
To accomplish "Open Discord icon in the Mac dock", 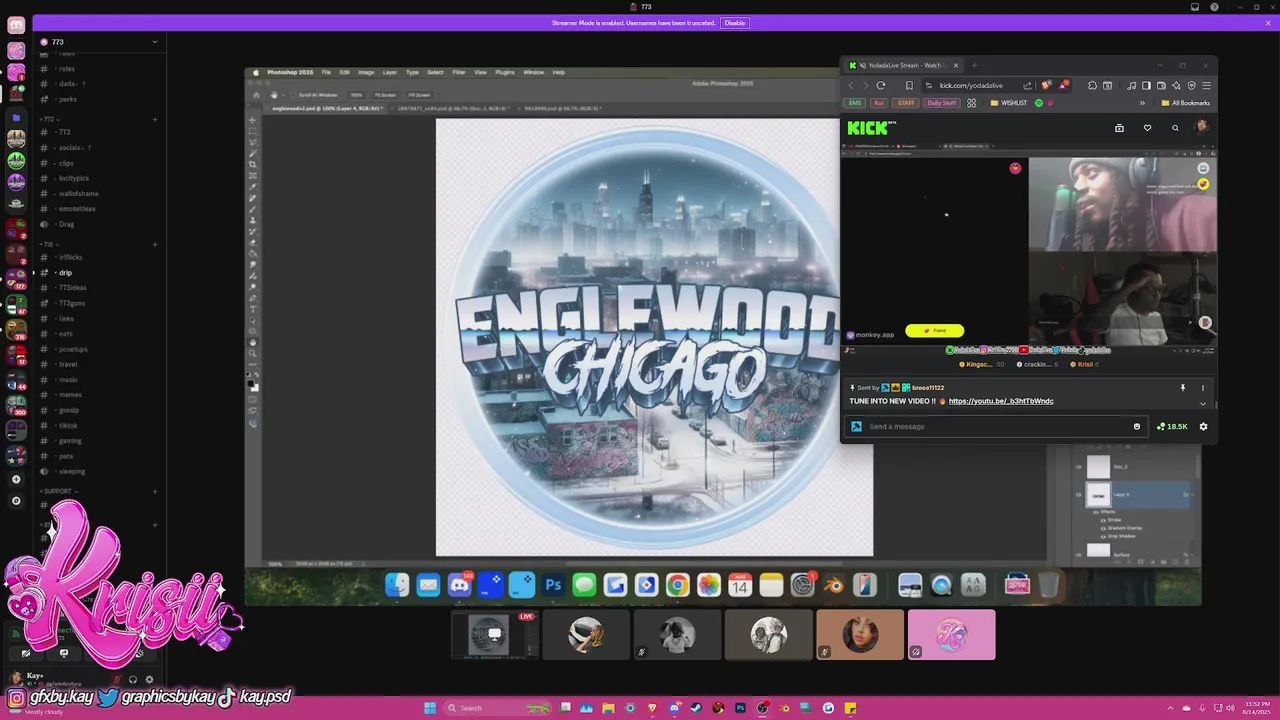I will coord(459,585).
